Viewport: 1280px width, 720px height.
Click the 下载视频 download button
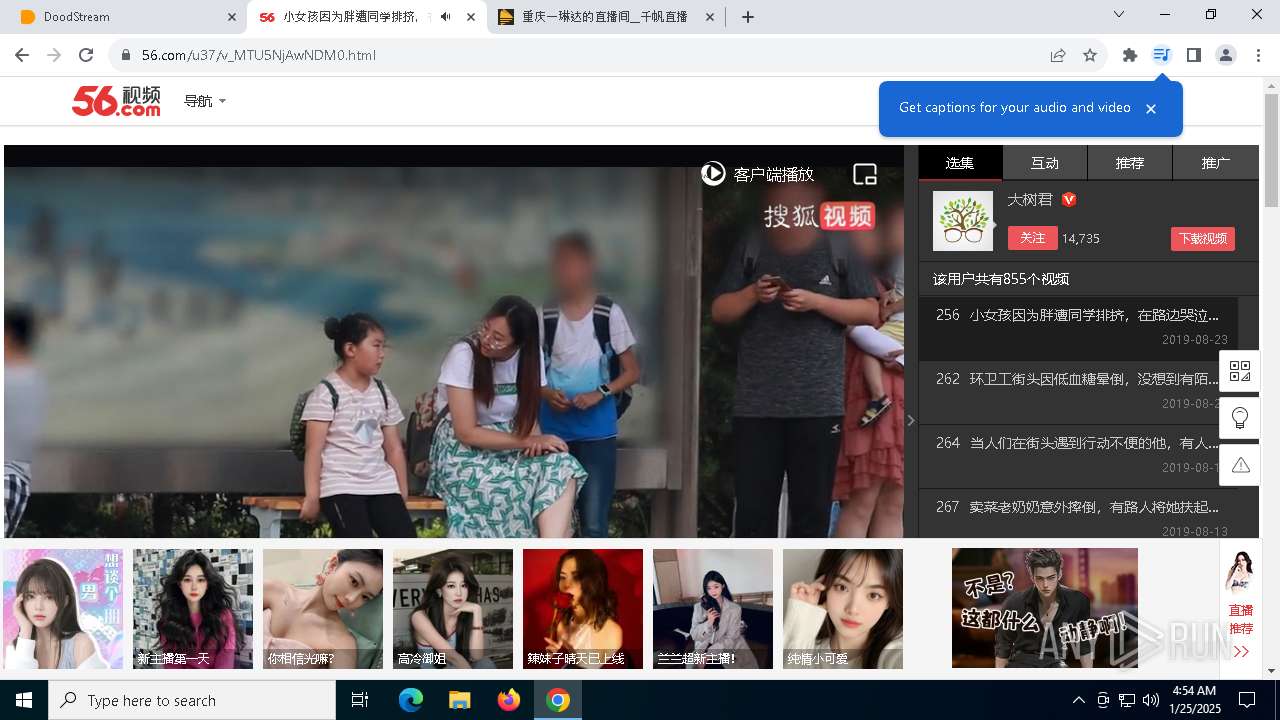(x=1202, y=239)
